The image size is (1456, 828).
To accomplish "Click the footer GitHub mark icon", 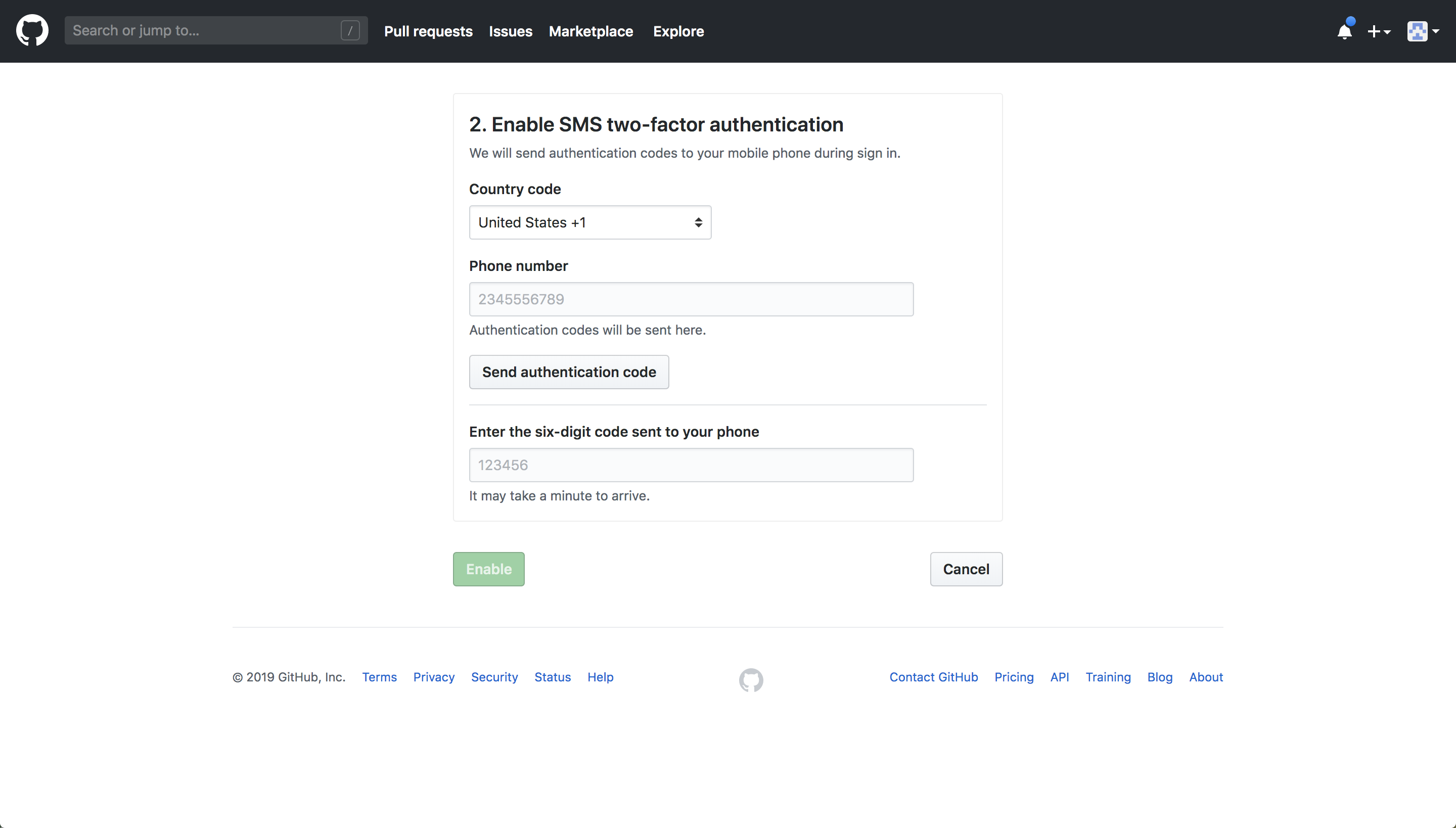I will pyautogui.click(x=751, y=679).
